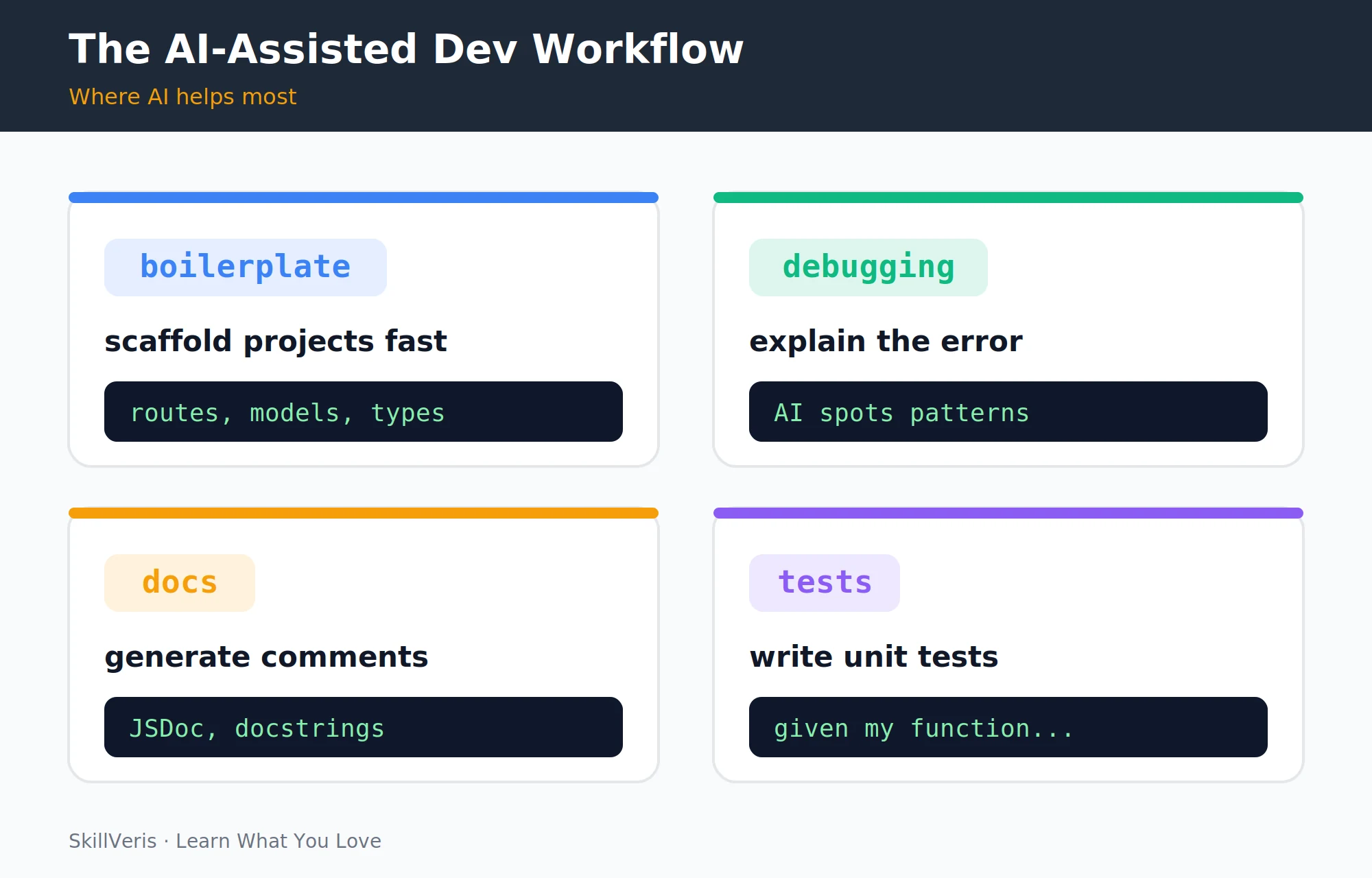Select the 'boilerplate' tag badge
This screenshot has height=878, width=1372.
click(x=246, y=268)
